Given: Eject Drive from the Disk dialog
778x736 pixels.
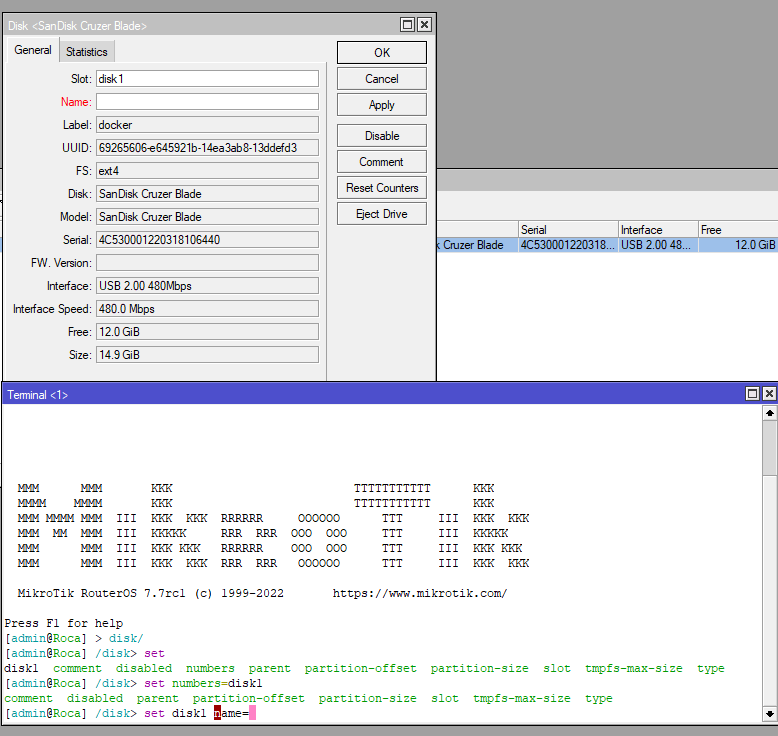Looking at the screenshot, I should click(x=382, y=214).
